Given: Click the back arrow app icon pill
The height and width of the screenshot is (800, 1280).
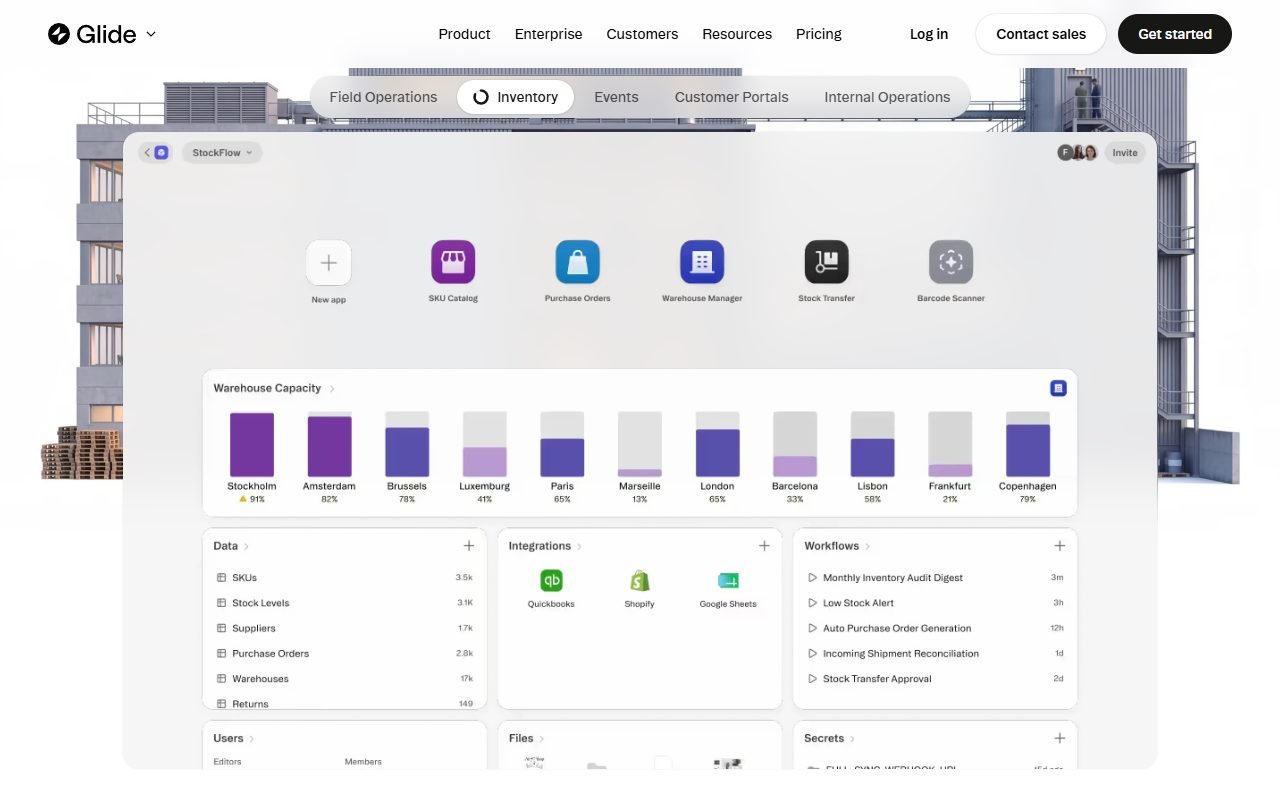Looking at the screenshot, I should tap(155, 152).
